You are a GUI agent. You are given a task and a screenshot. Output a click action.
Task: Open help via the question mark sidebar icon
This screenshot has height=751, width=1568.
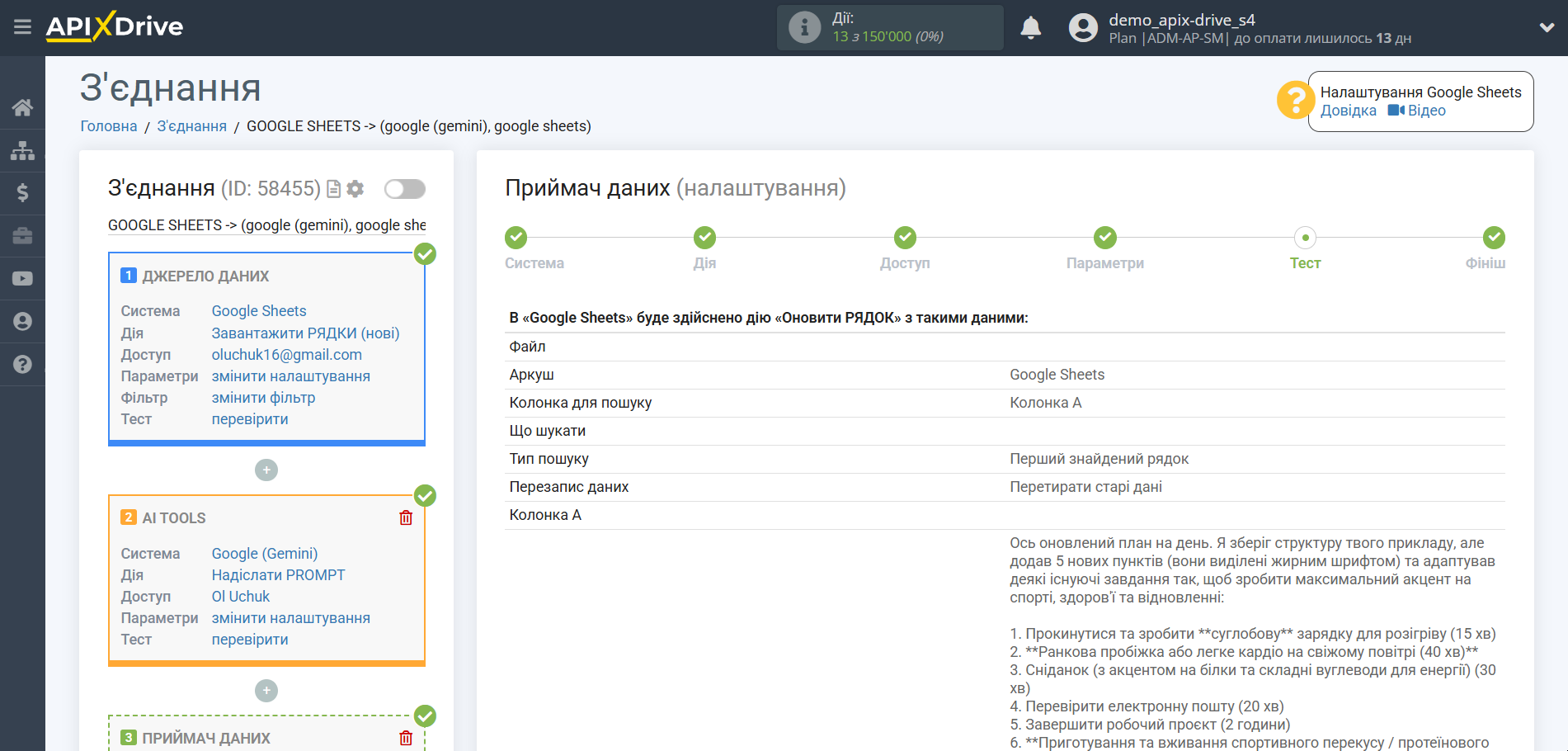(22, 364)
